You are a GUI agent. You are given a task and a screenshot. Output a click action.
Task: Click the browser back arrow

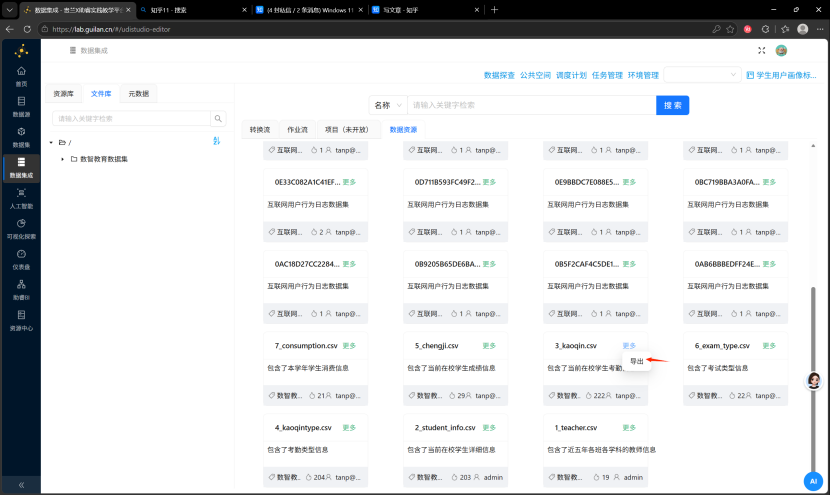pyautogui.click(x=10, y=29)
